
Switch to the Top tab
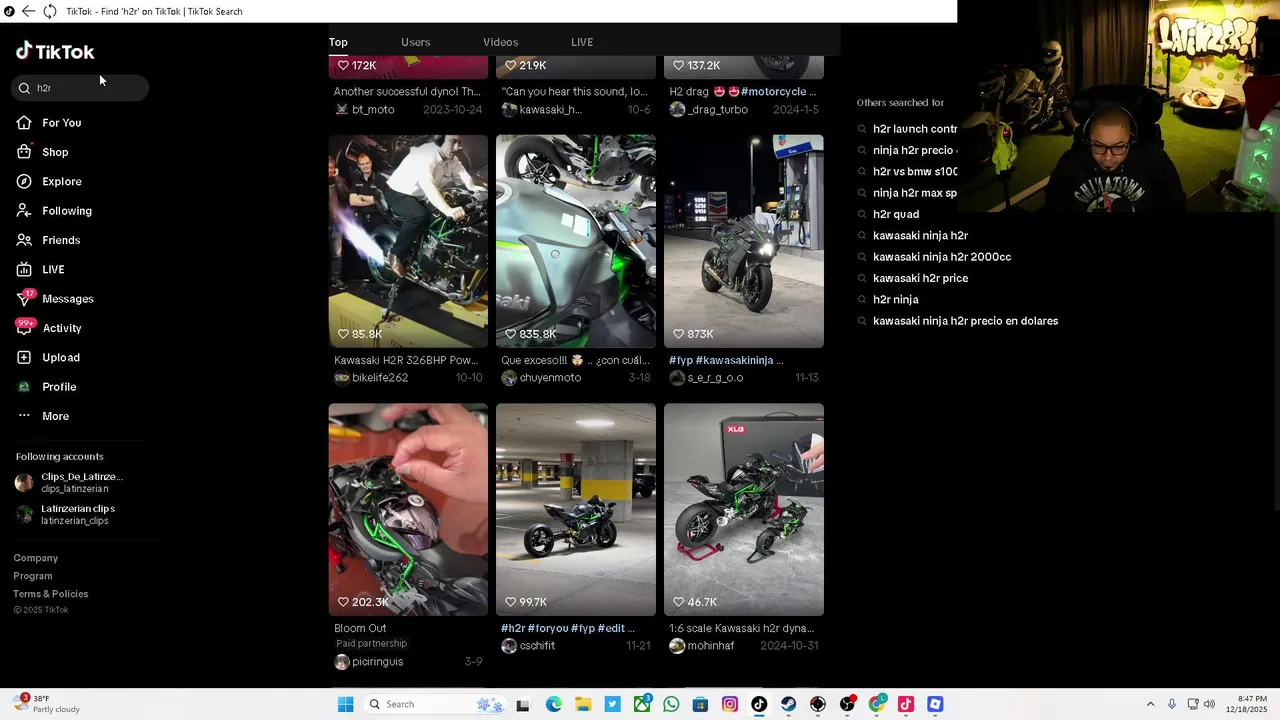click(338, 42)
